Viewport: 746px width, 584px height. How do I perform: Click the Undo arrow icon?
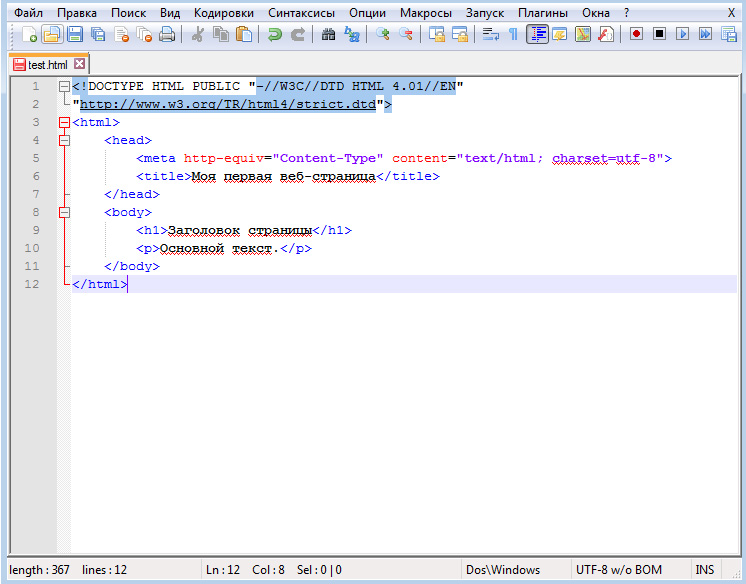pyautogui.click(x=274, y=34)
